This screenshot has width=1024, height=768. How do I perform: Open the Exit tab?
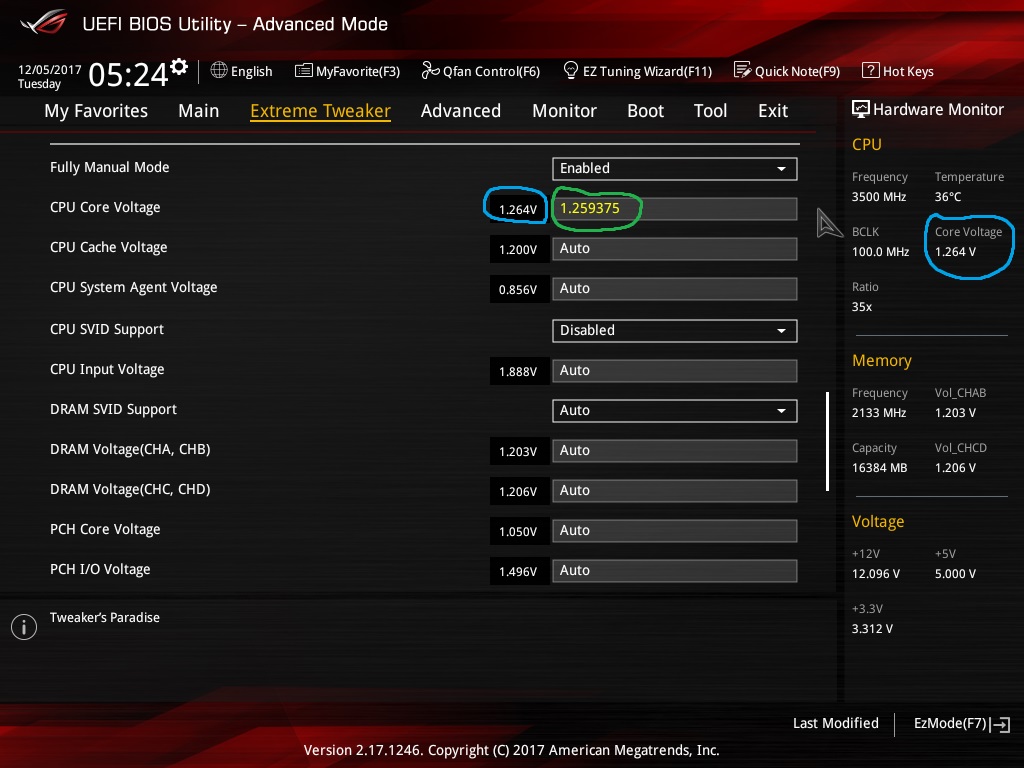pos(773,111)
